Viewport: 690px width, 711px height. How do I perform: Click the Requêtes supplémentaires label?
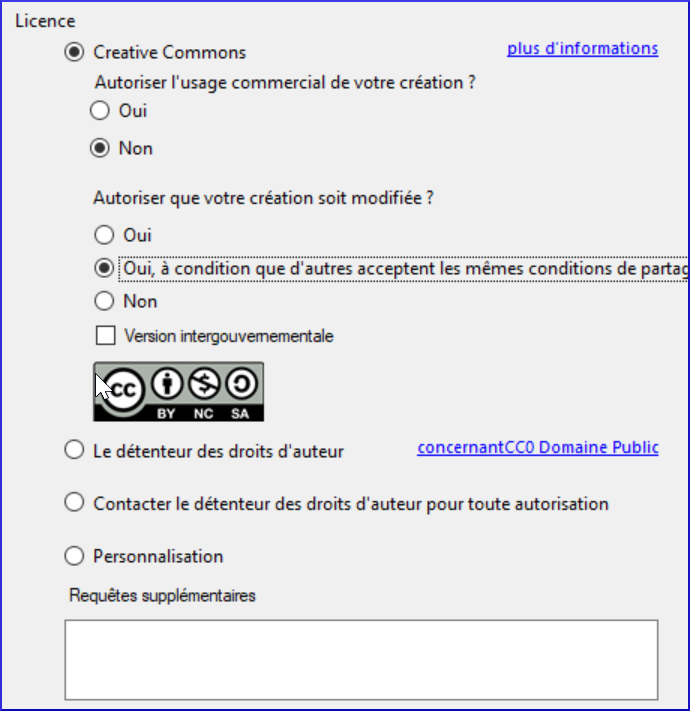(x=162, y=596)
